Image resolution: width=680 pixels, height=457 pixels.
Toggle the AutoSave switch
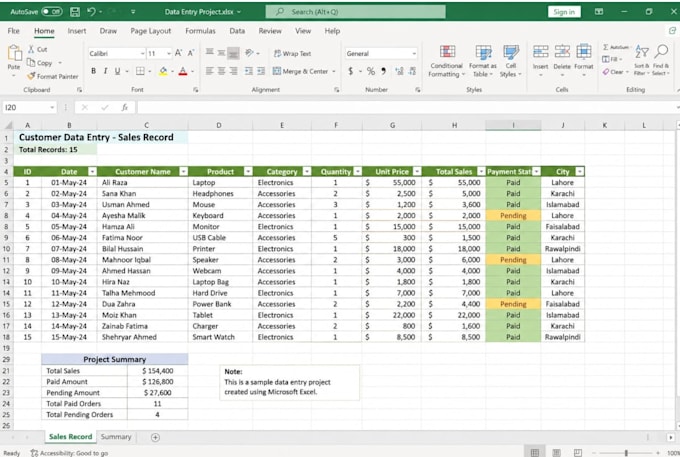click(x=52, y=12)
